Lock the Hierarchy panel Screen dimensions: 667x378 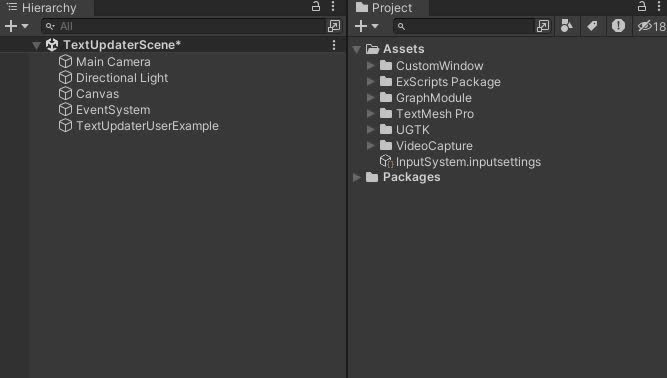click(x=316, y=6)
